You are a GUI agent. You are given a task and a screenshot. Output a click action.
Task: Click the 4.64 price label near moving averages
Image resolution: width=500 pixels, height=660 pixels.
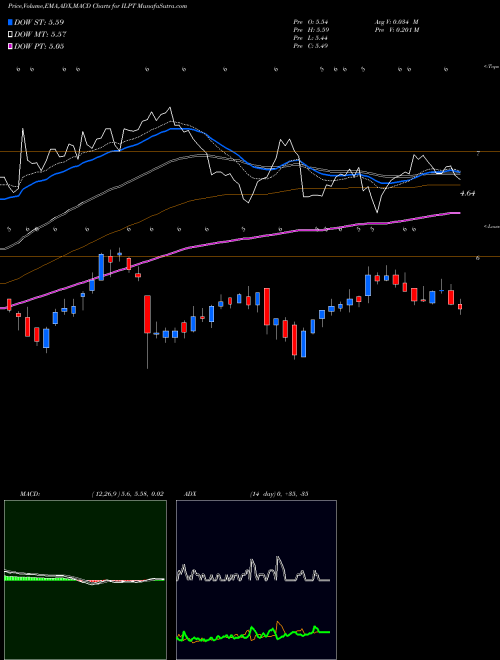pos(467,194)
